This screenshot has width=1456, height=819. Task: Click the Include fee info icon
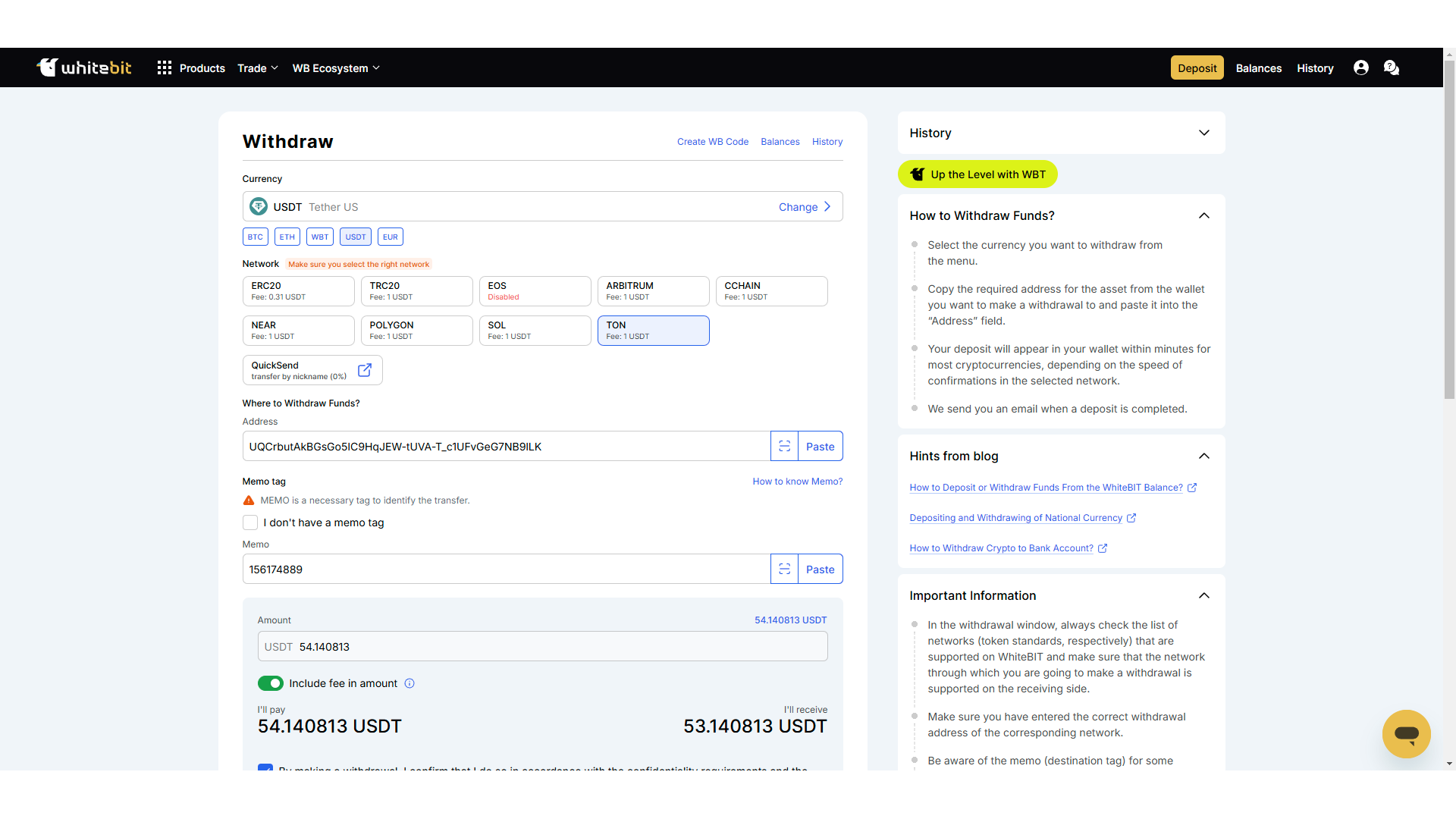click(x=409, y=683)
